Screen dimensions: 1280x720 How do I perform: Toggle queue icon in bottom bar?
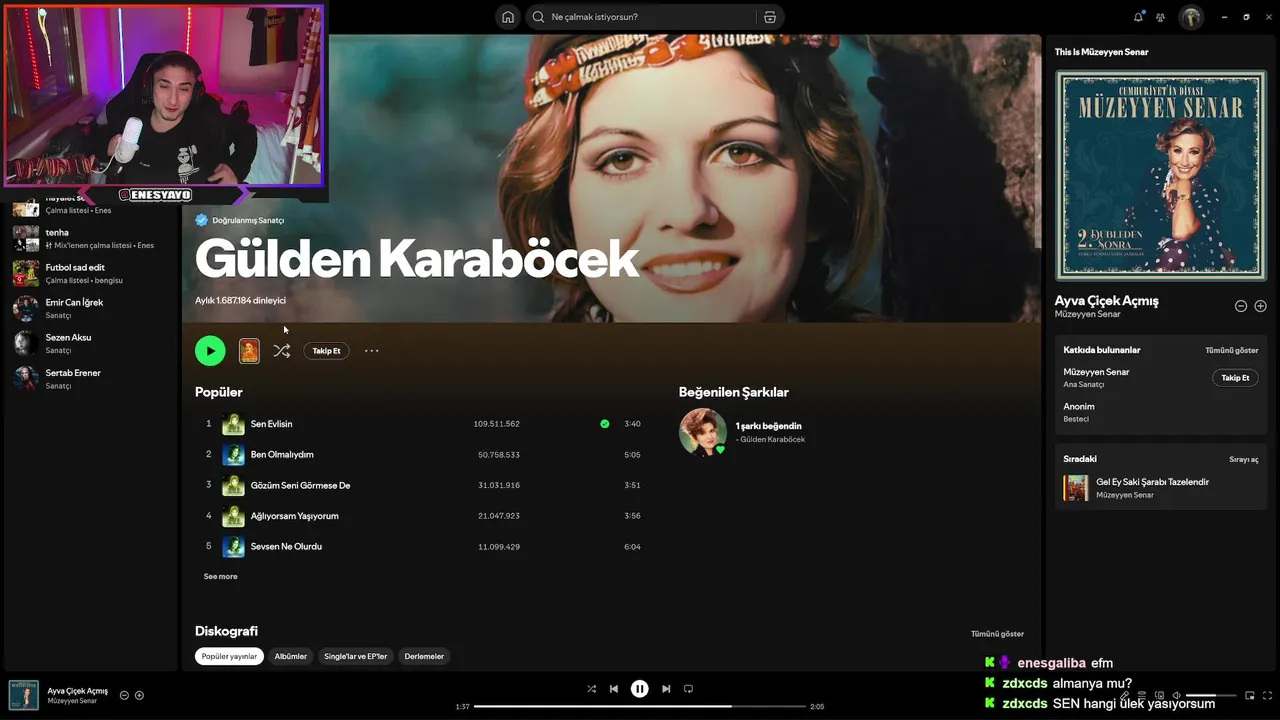pyautogui.click(x=1142, y=695)
